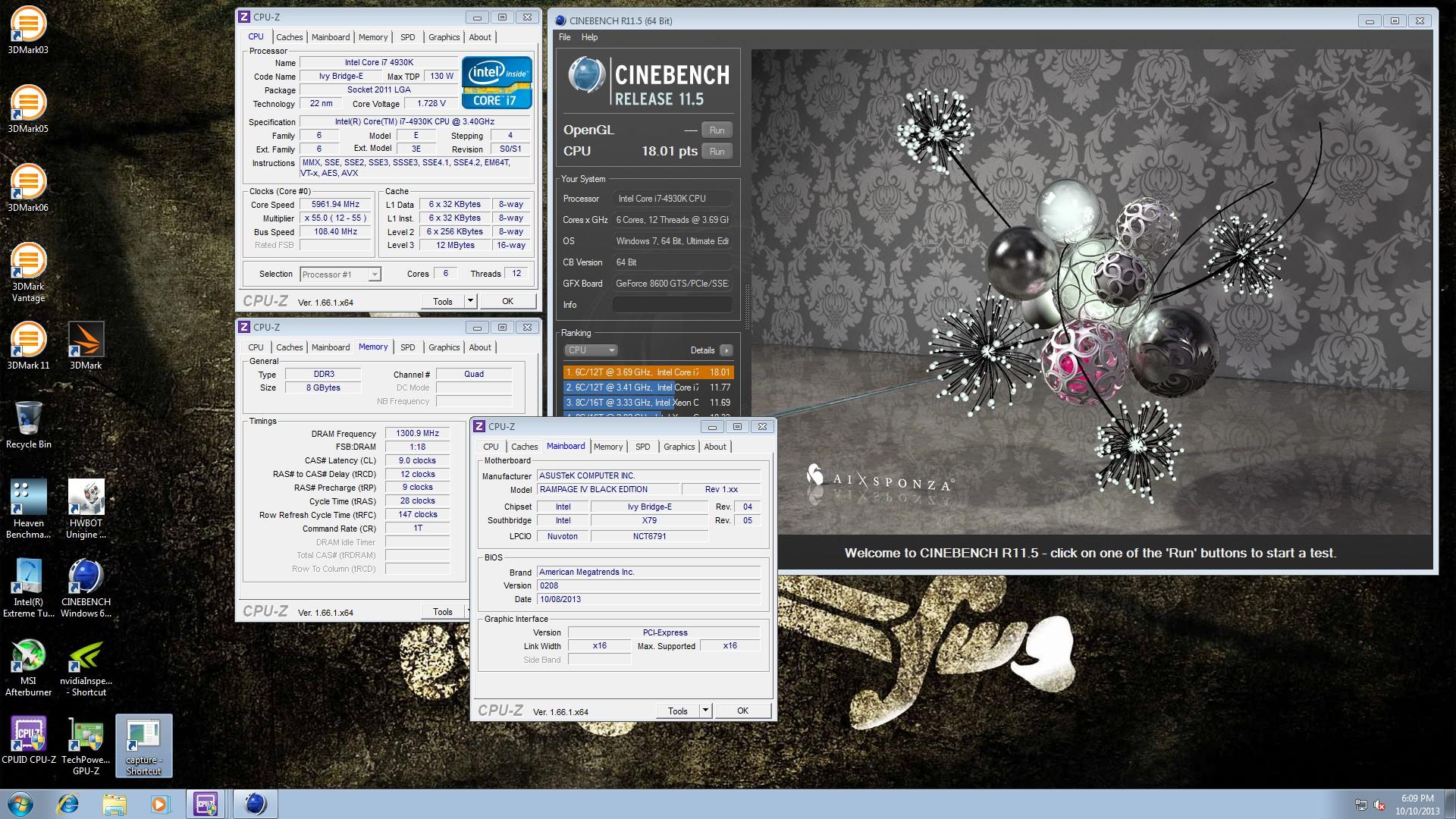Open the Windows Start menu
Image resolution: width=1456 pixels, height=819 pixels.
click(x=20, y=804)
